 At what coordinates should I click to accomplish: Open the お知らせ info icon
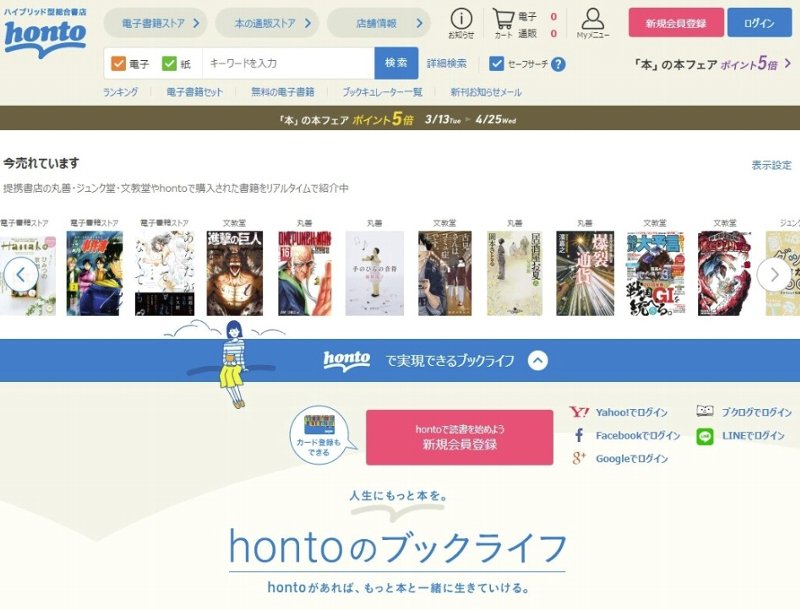click(x=461, y=19)
